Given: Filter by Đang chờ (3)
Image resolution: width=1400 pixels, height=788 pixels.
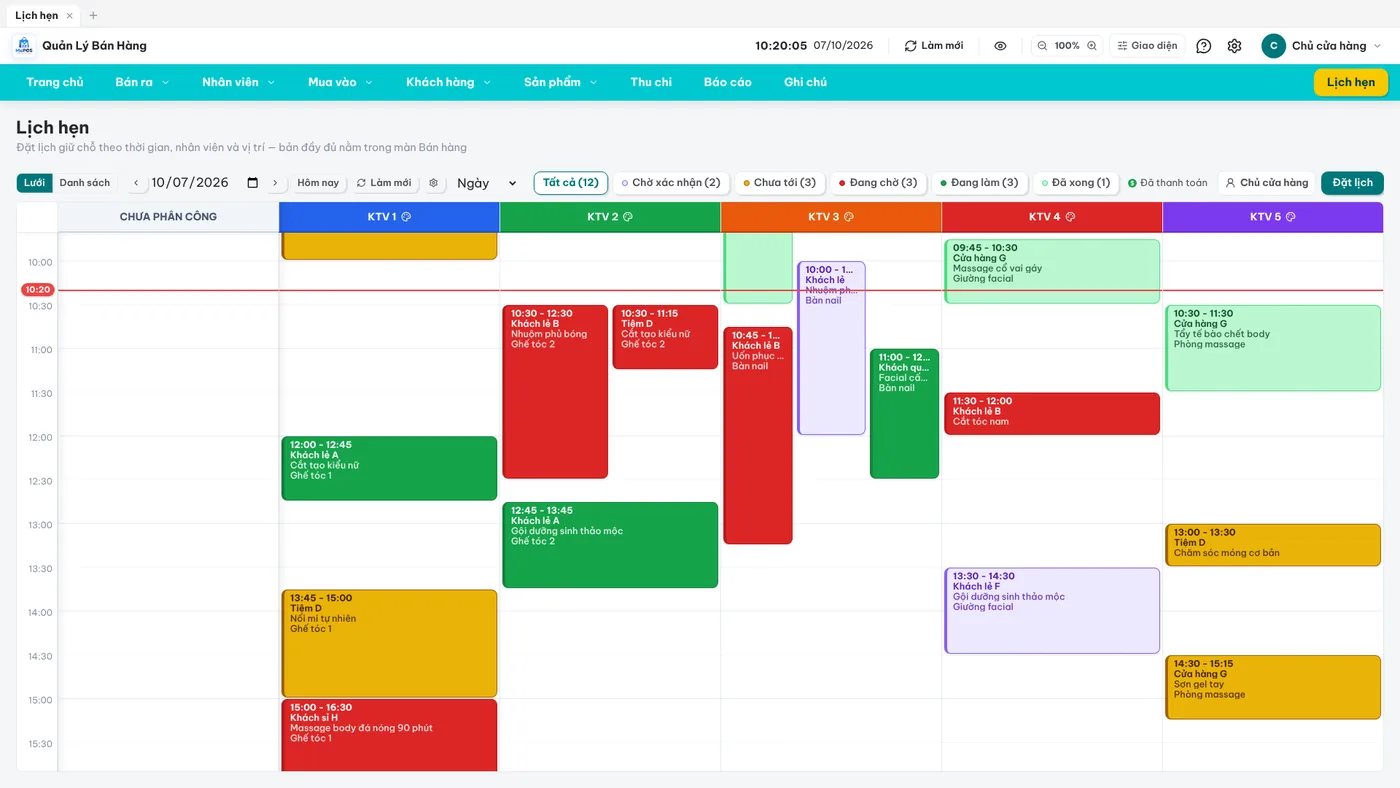Looking at the screenshot, I should 877,183.
